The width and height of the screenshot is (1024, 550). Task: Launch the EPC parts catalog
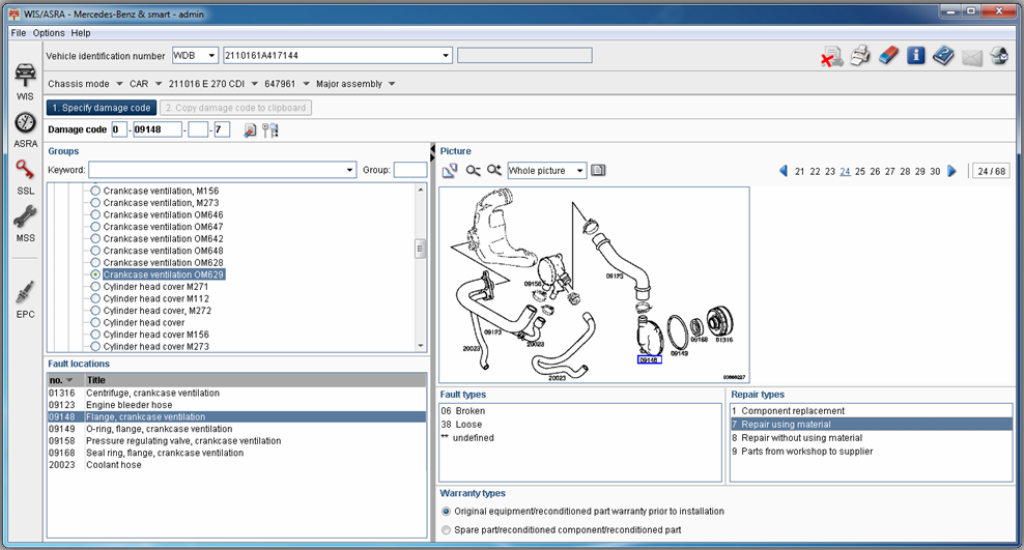coord(25,300)
